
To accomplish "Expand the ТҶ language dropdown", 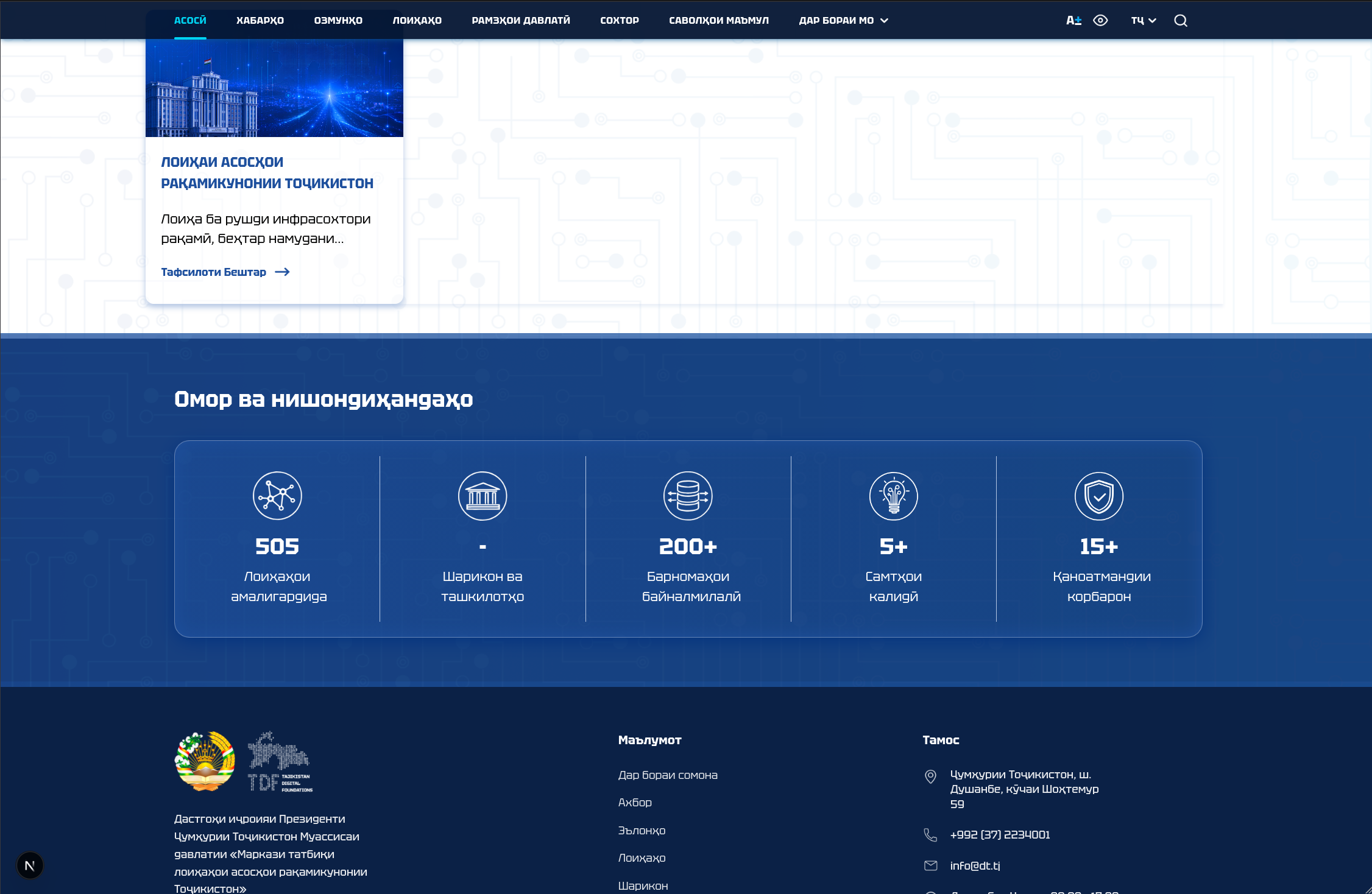I will coord(1144,21).
